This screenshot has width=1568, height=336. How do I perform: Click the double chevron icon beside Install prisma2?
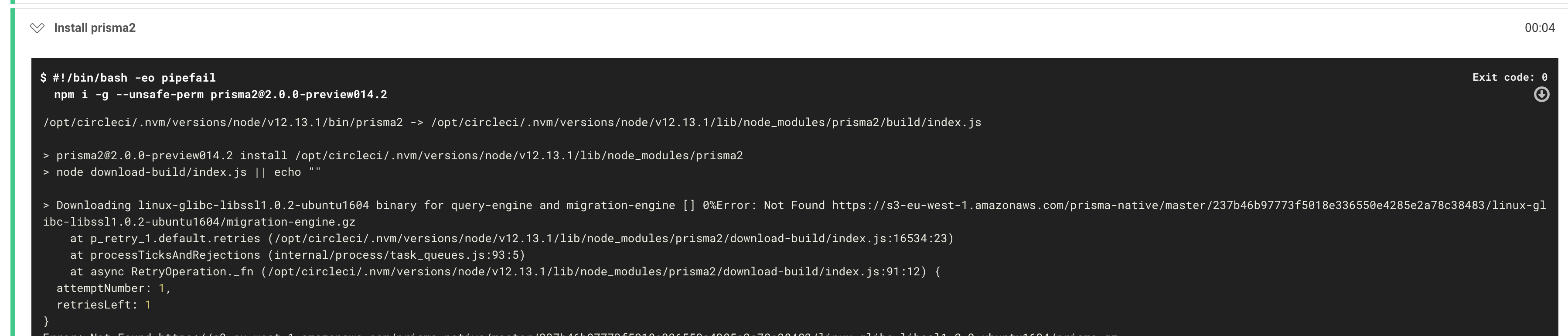point(38,27)
